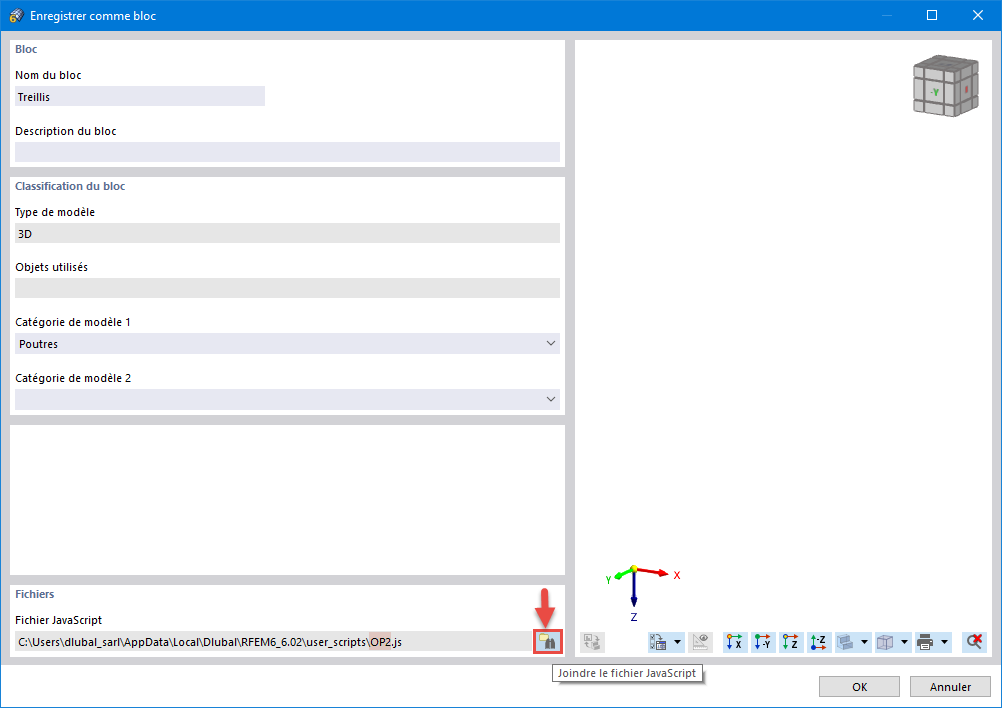Select the view in -Z direction icon

pyautogui.click(x=818, y=642)
